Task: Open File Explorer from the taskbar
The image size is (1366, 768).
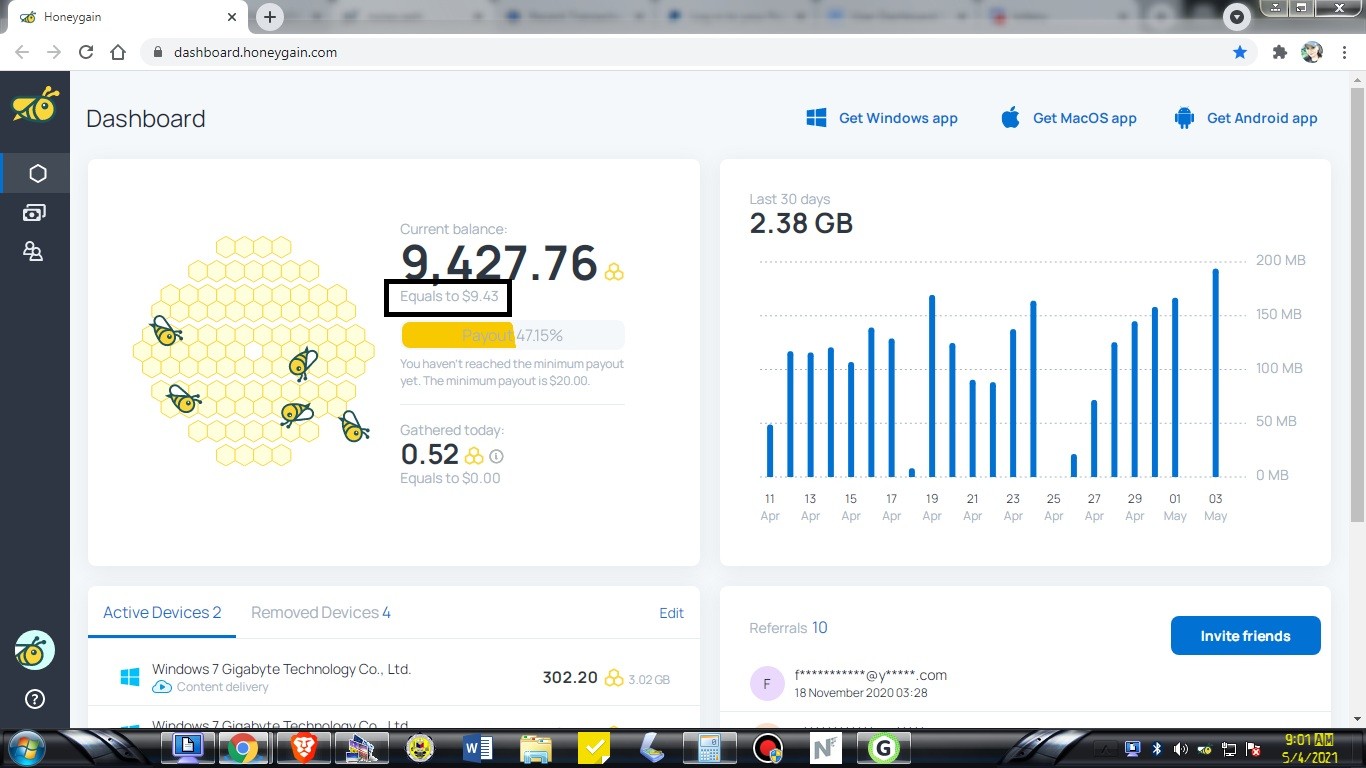Action: (x=536, y=748)
